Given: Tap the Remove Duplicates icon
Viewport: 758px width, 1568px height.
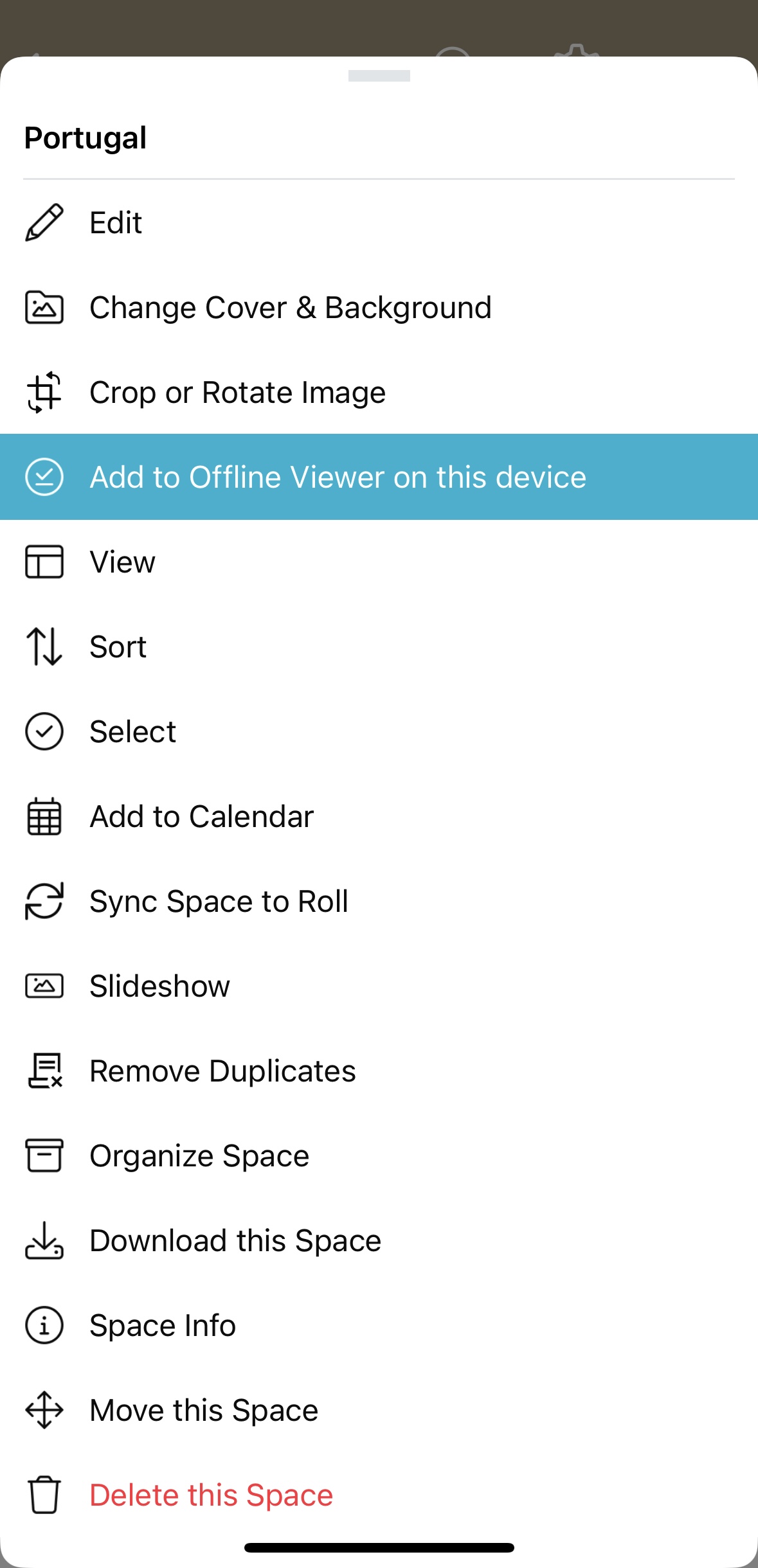Looking at the screenshot, I should click(x=44, y=1071).
